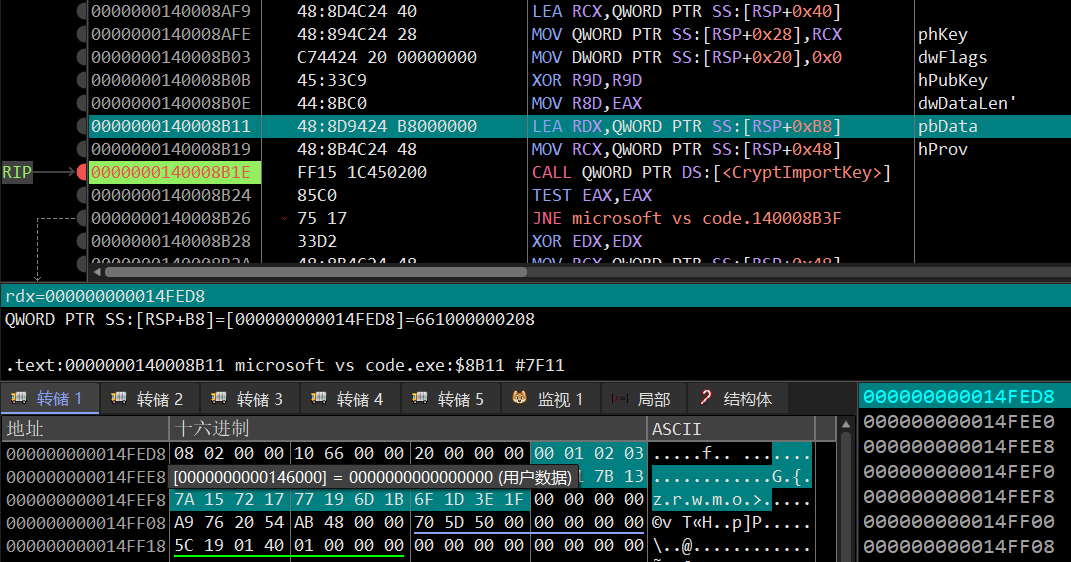Select the XOR R9D,R9D instruction
1071x562 pixels.
point(587,81)
